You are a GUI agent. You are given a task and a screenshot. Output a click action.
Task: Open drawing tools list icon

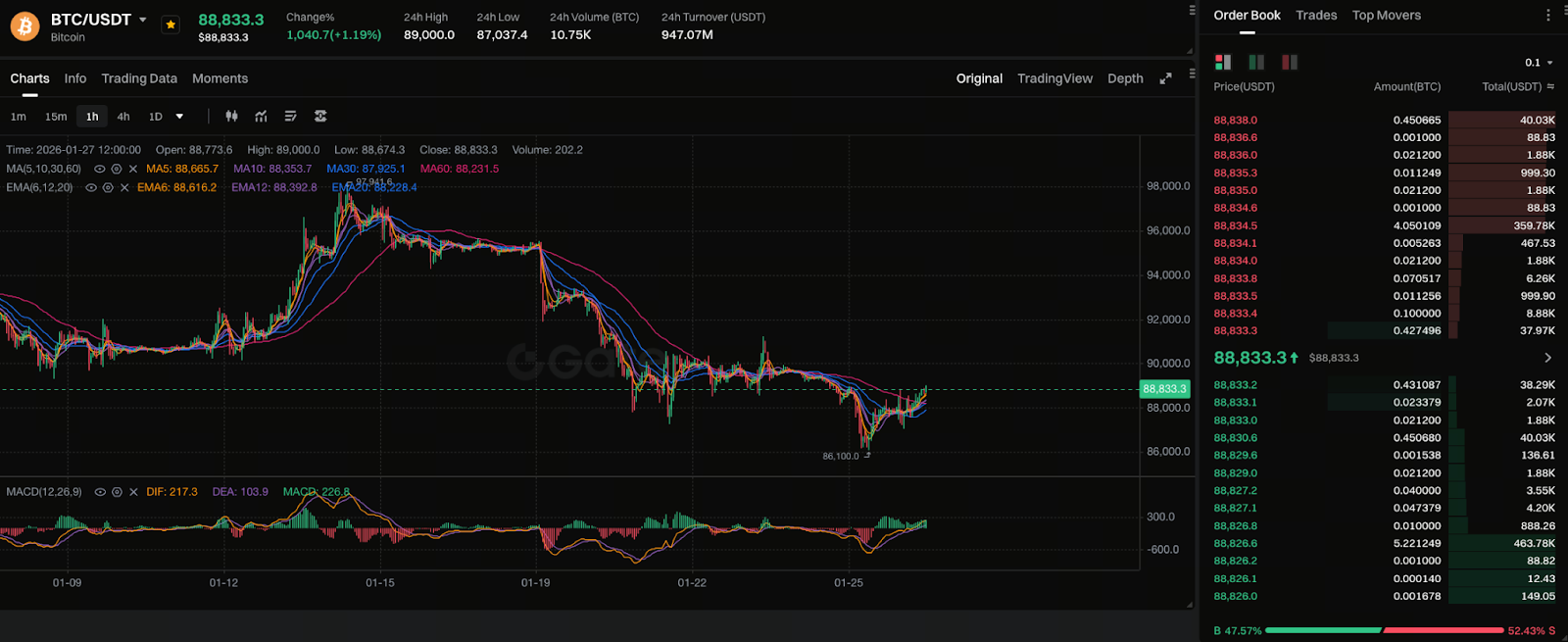click(290, 116)
